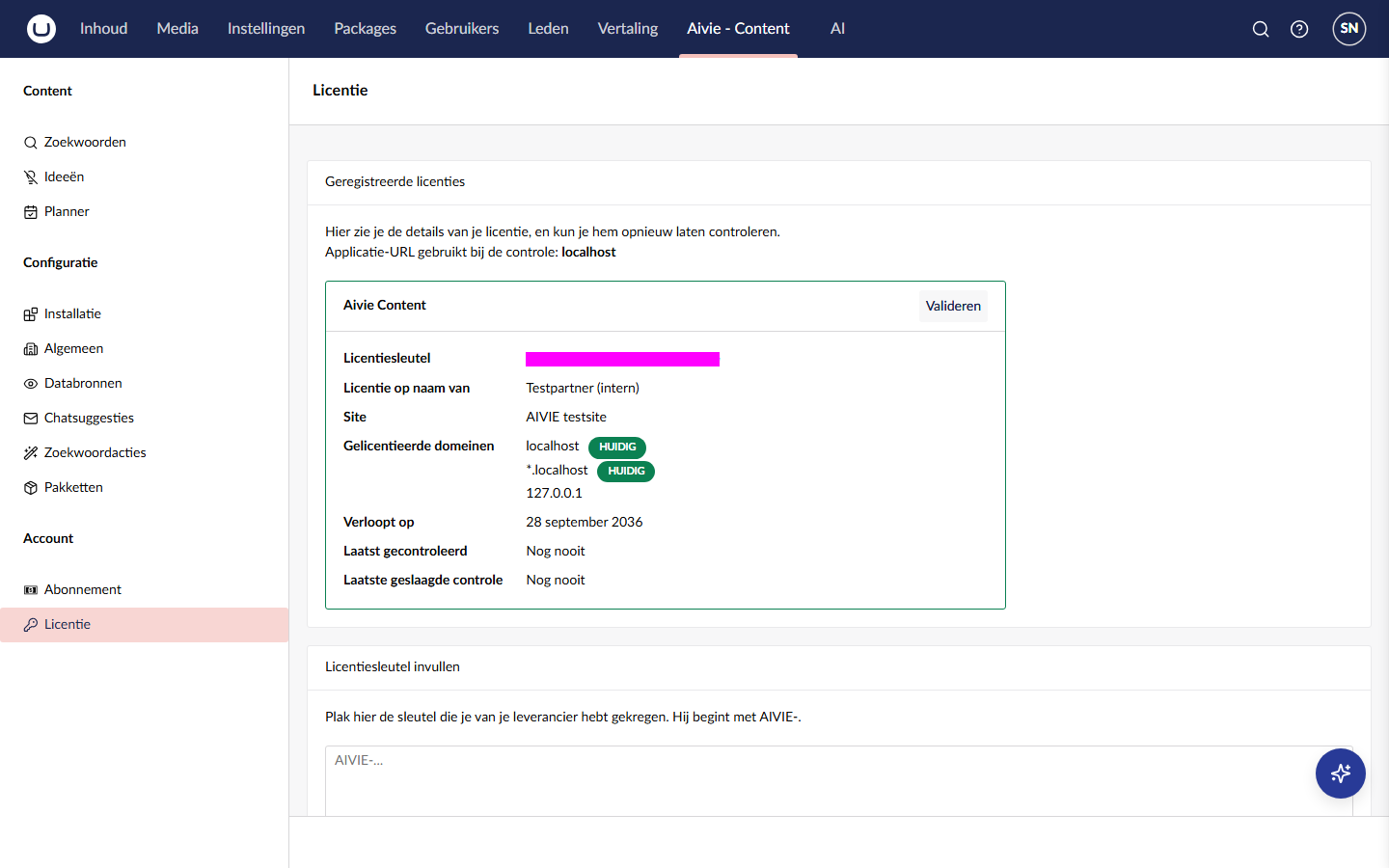Open the search magnifier icon in header
This screenshot has height=868, width=1389.
point(1261,29)
